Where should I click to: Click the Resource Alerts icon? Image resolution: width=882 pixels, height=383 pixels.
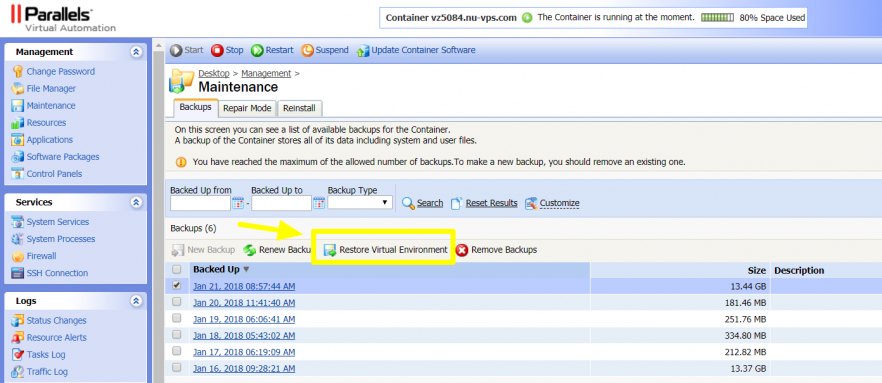[17, 337]
